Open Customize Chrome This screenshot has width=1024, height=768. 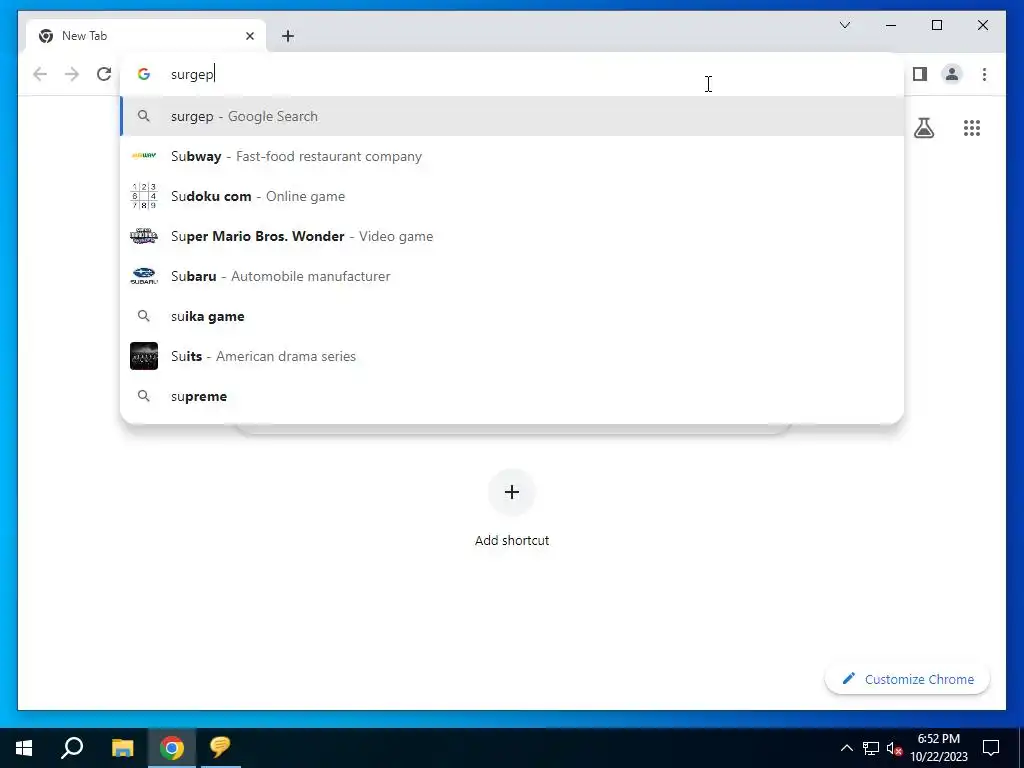coord(907,679)
